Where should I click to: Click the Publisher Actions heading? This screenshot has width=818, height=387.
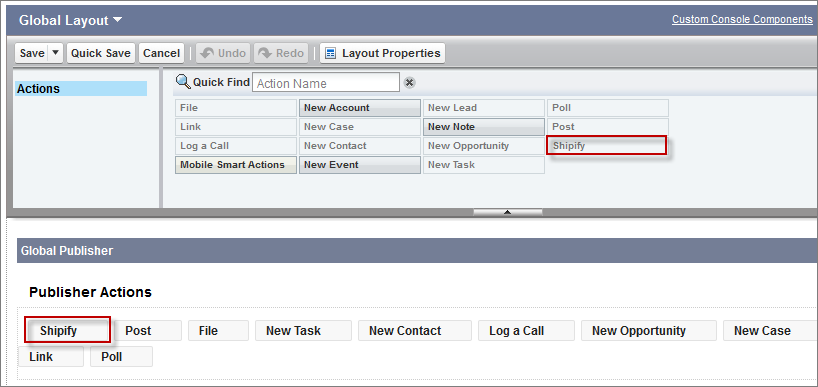point(90,292)
